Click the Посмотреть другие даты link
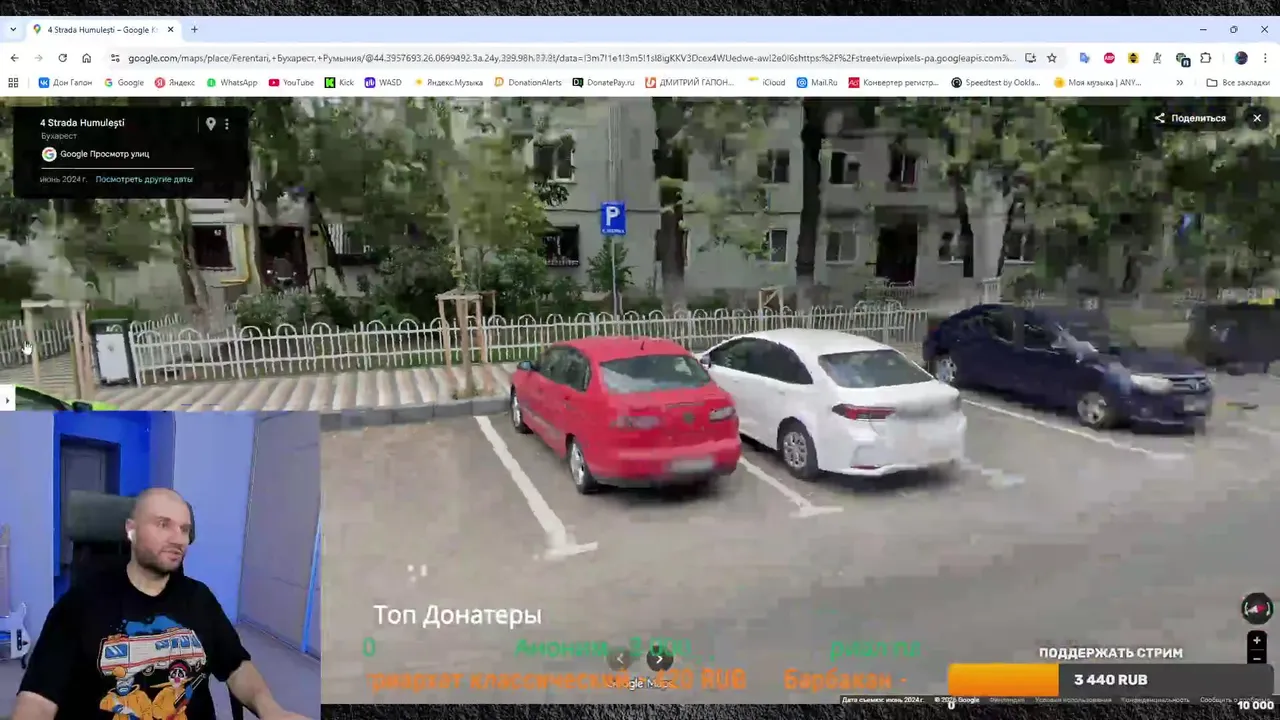Viewport: 1280px width, 720px height. tap(144, 179)
